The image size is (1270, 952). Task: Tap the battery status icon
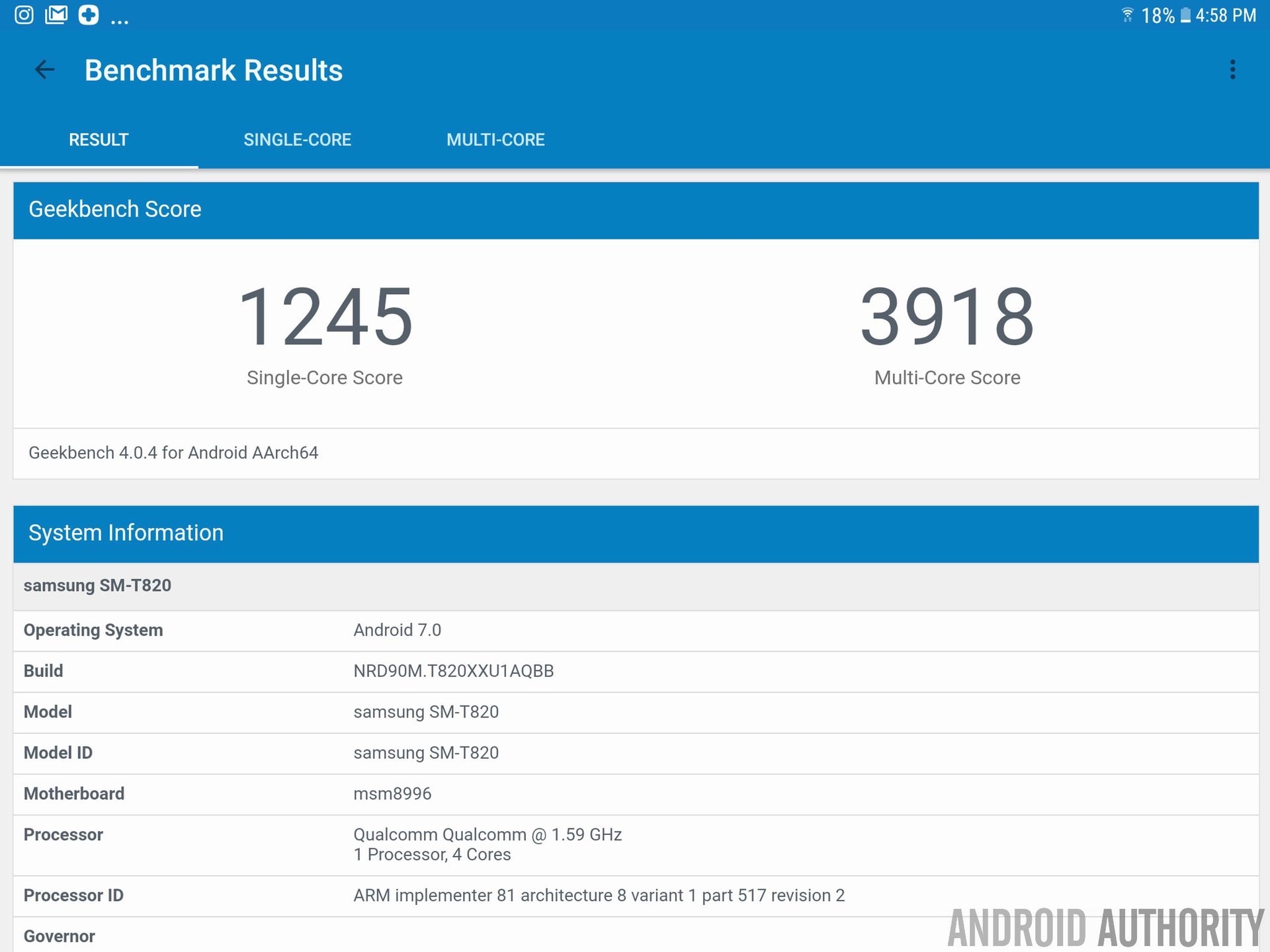click(1185, 15)
